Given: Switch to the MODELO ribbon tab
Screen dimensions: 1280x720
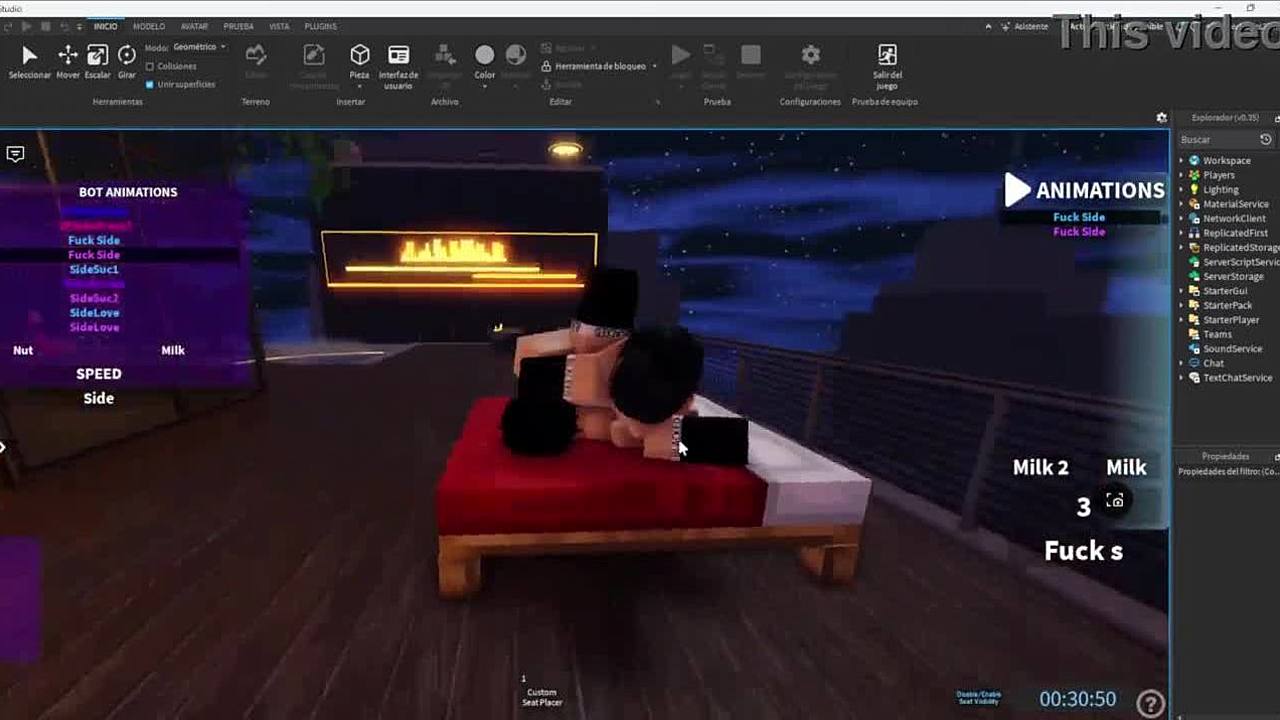Looking at the screenshot, I should pos(149,26).
